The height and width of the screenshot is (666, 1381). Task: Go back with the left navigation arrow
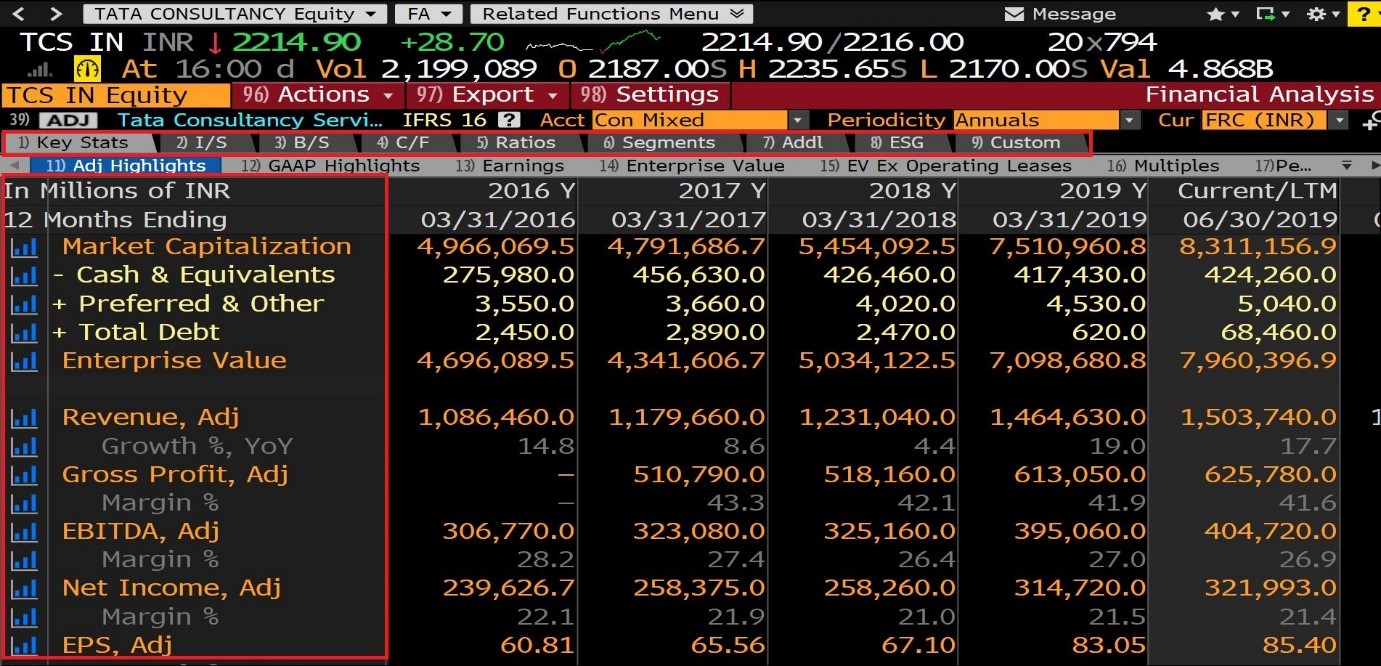pyautogui.click(x=21, y=14)
